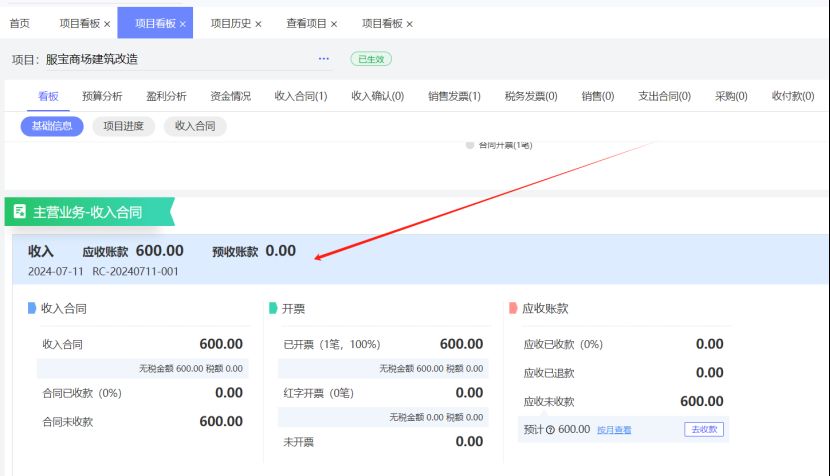
Task: Select the 收入合同 pill under the sub-tabs
Action: pos(195,126)
